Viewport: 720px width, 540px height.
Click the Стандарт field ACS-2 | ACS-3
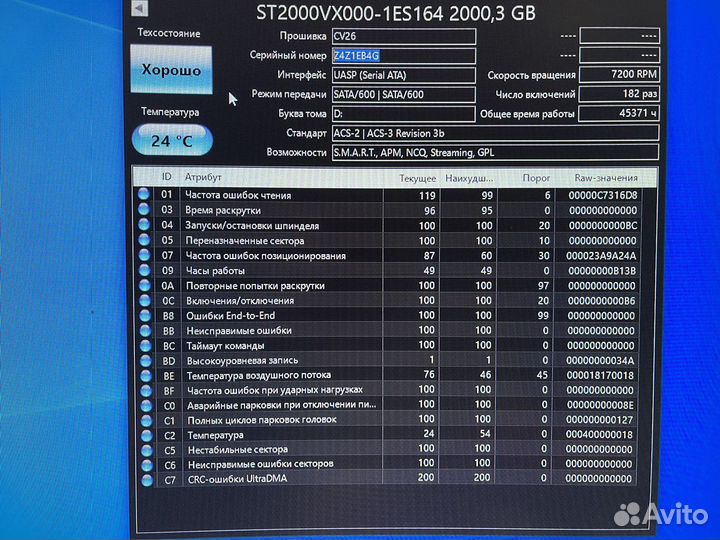point(495,133)
